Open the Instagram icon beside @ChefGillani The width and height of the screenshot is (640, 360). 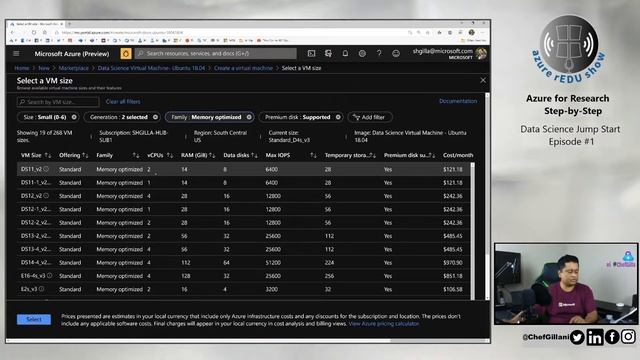pyautogui.click(x=628, y=337)
